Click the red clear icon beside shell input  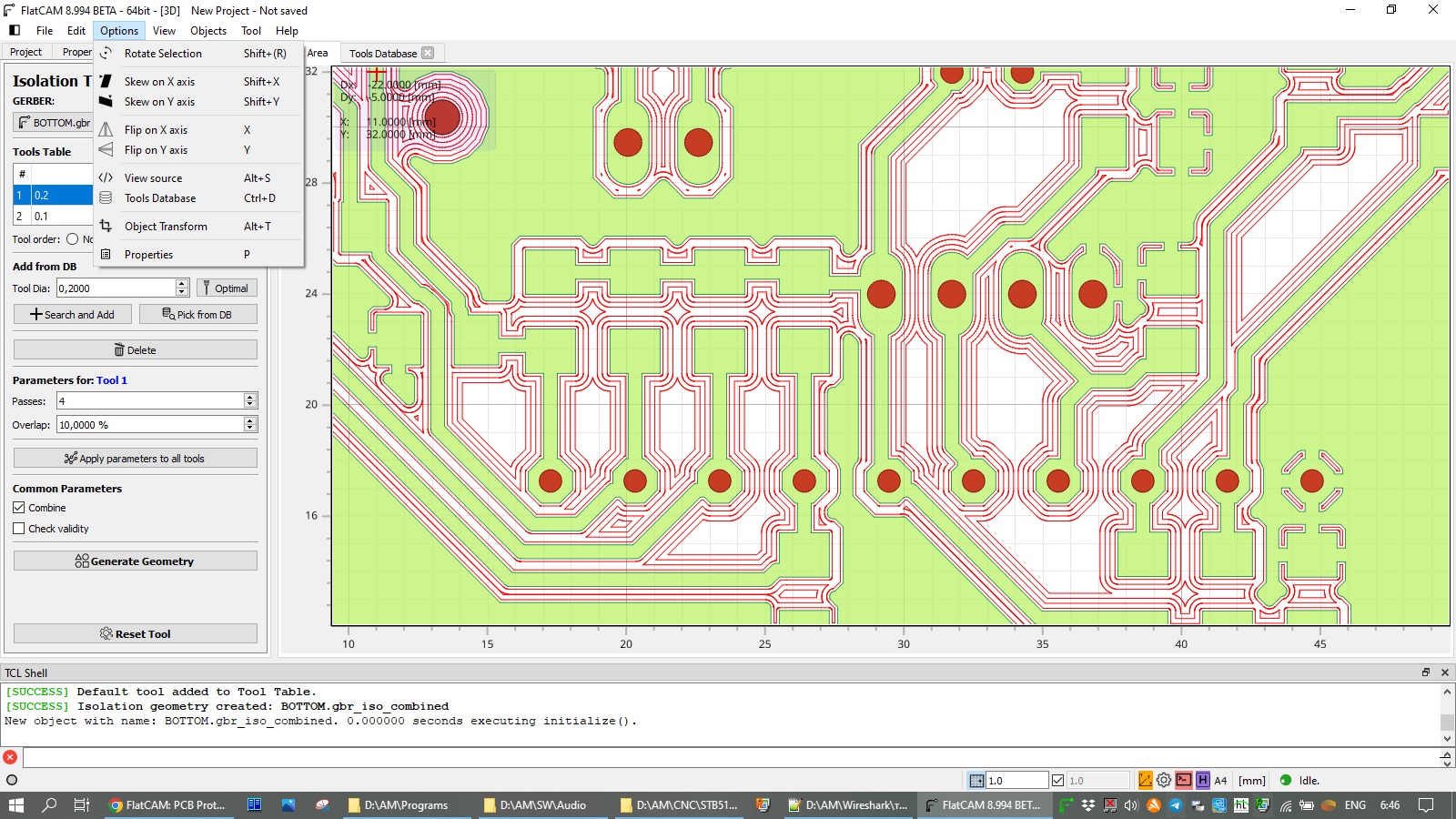tap(10, 757)
